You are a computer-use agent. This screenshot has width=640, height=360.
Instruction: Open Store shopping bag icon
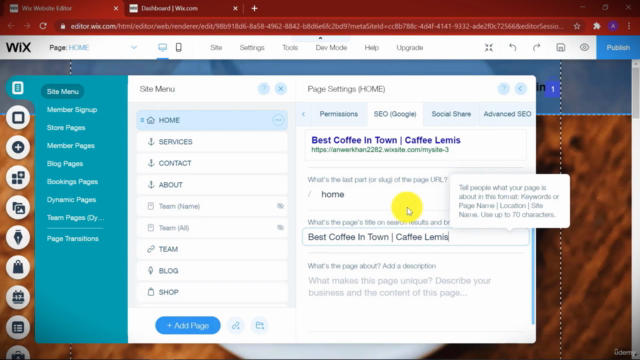[x=18, y=267]
